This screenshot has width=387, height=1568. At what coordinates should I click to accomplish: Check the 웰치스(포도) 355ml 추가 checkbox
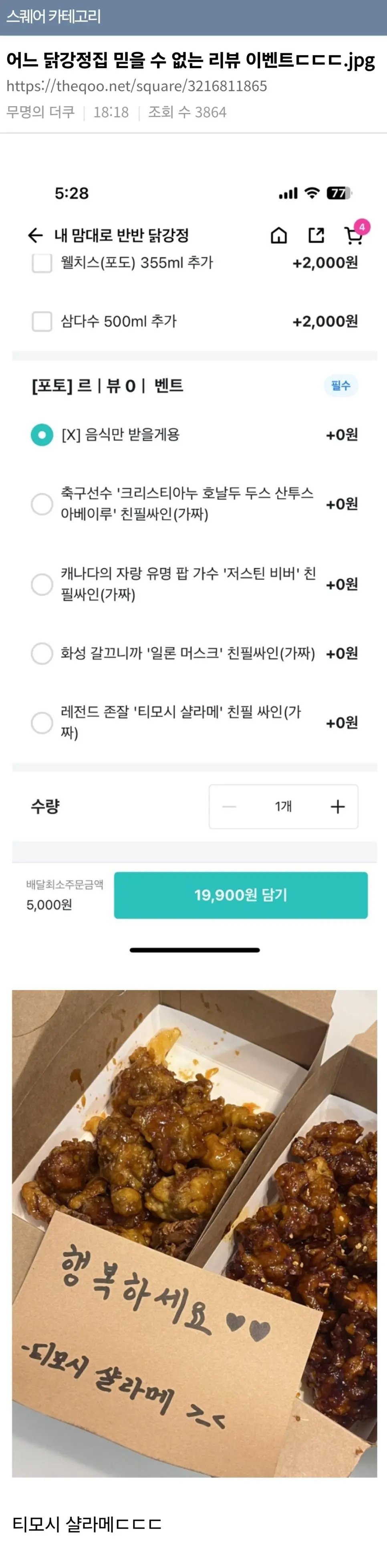[42, 263]
